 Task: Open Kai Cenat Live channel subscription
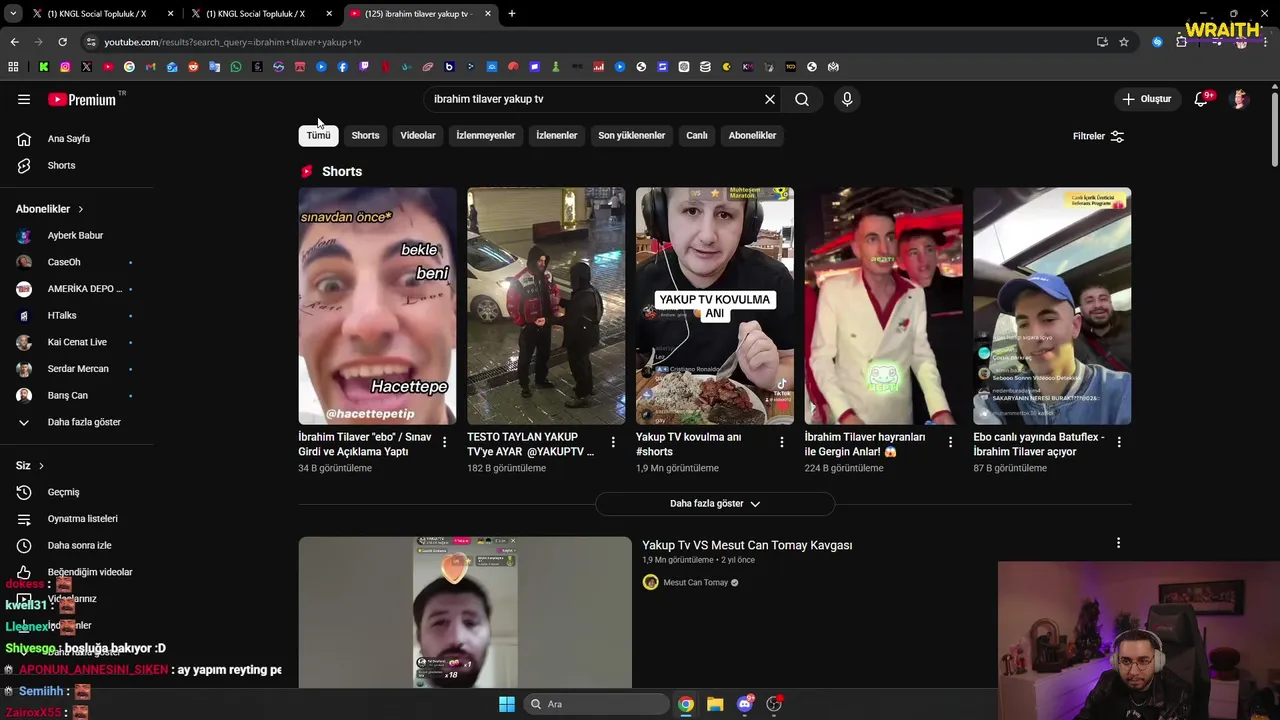point(76,342)
